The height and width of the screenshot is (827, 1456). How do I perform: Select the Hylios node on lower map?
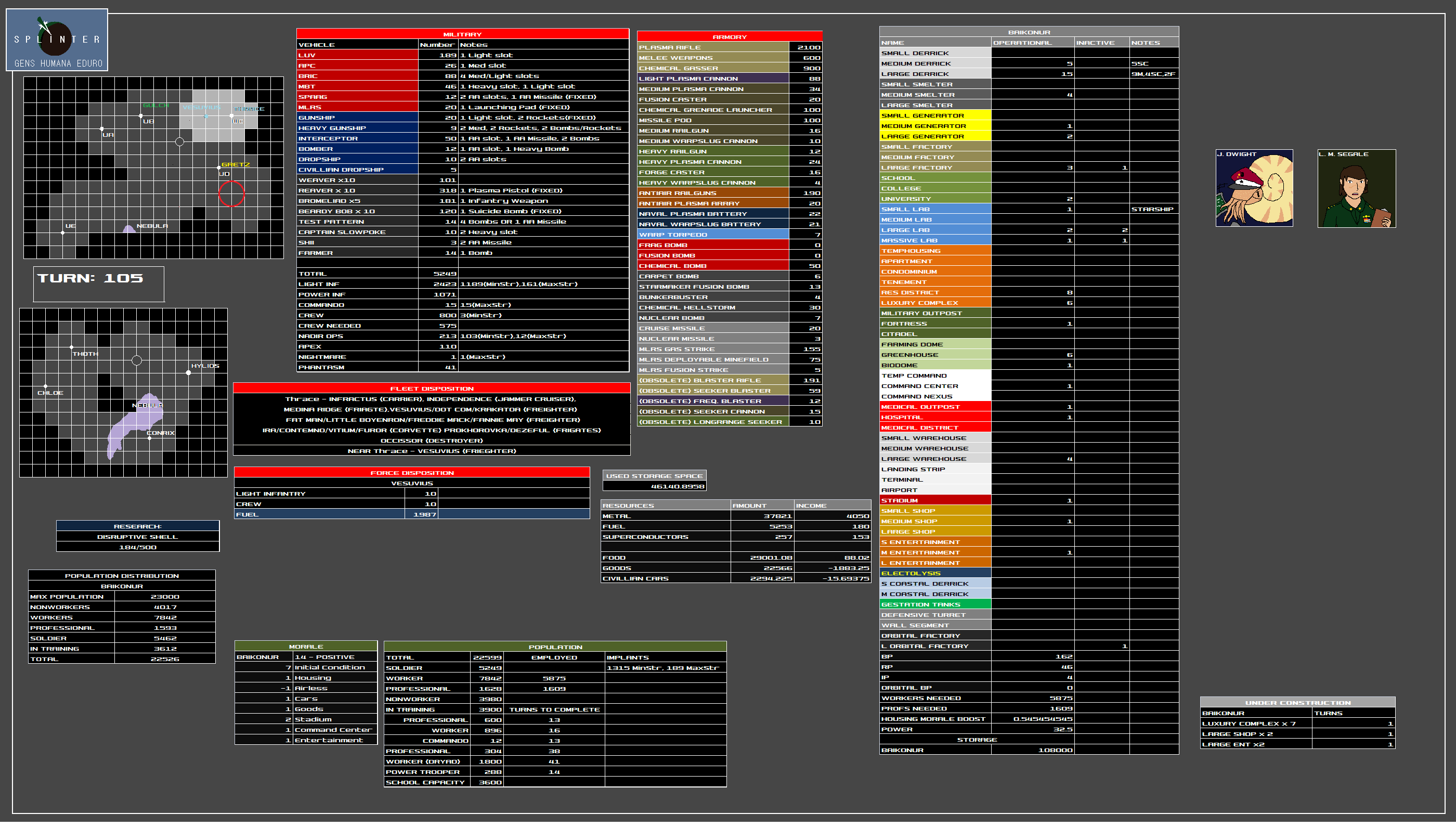[x=189, y=373]
